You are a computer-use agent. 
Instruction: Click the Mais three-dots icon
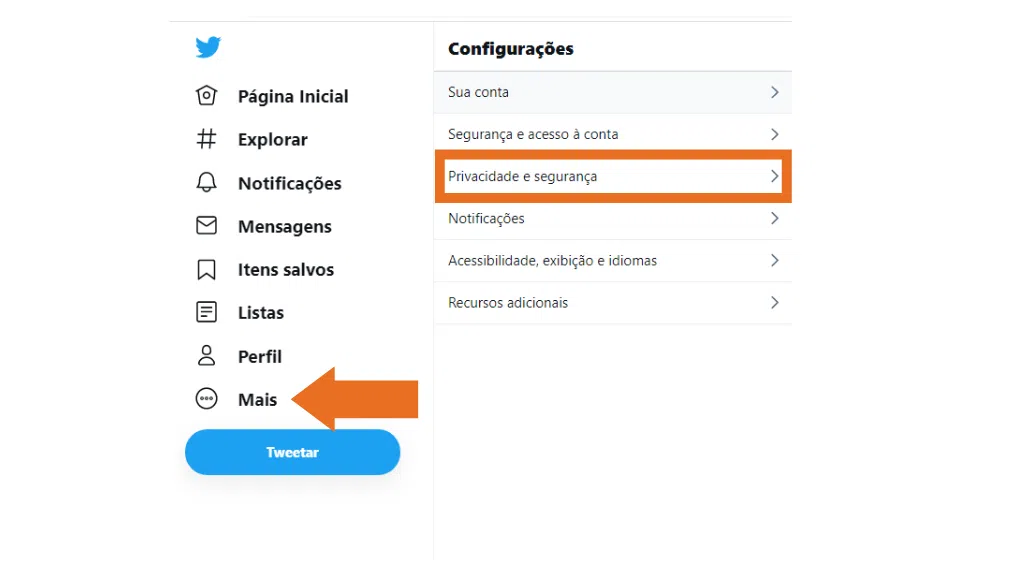tap(206, 399)
